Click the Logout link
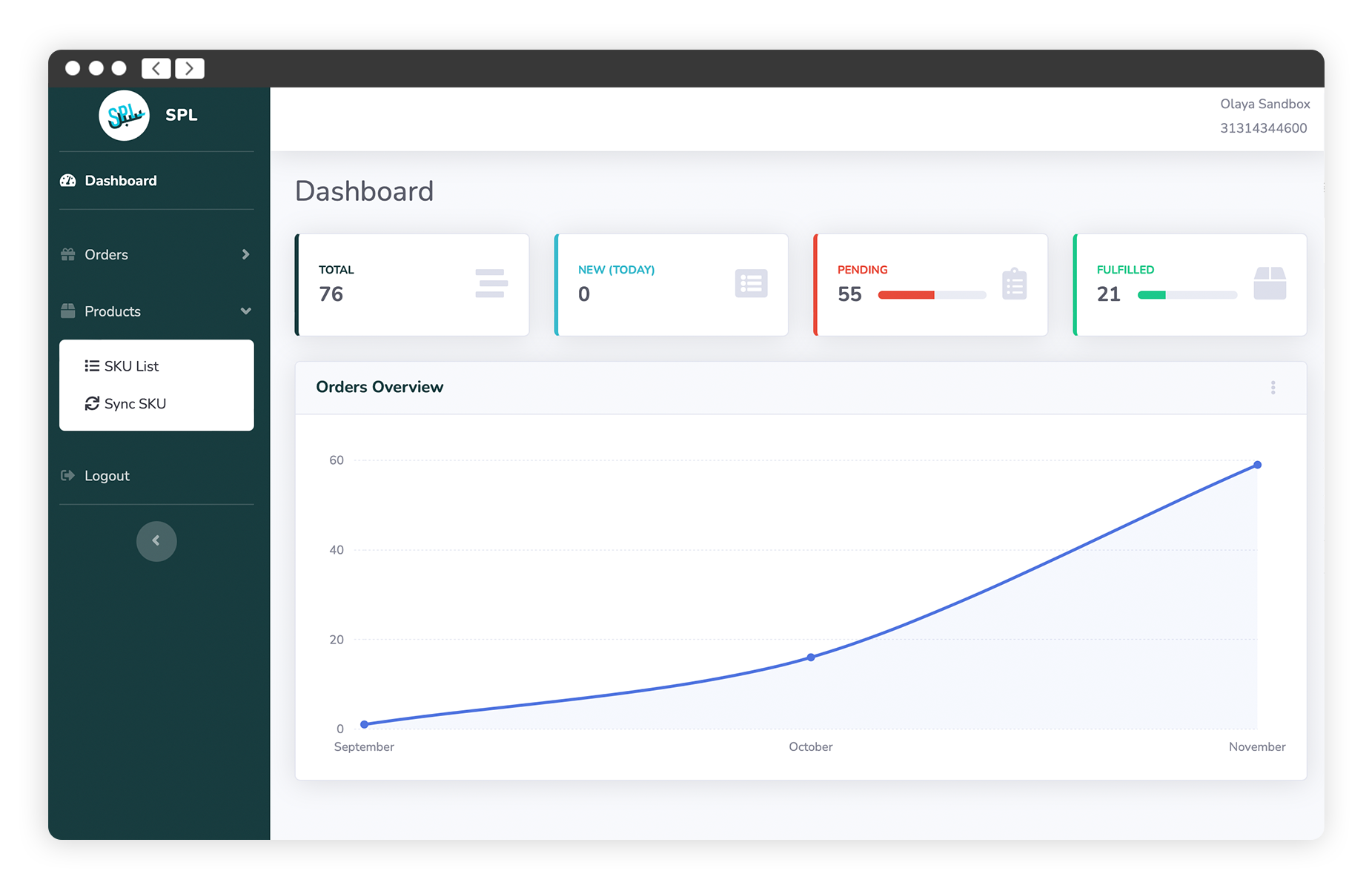Image resolution: width=1372 pixels, height=891 pixels. tap(107, 476)
